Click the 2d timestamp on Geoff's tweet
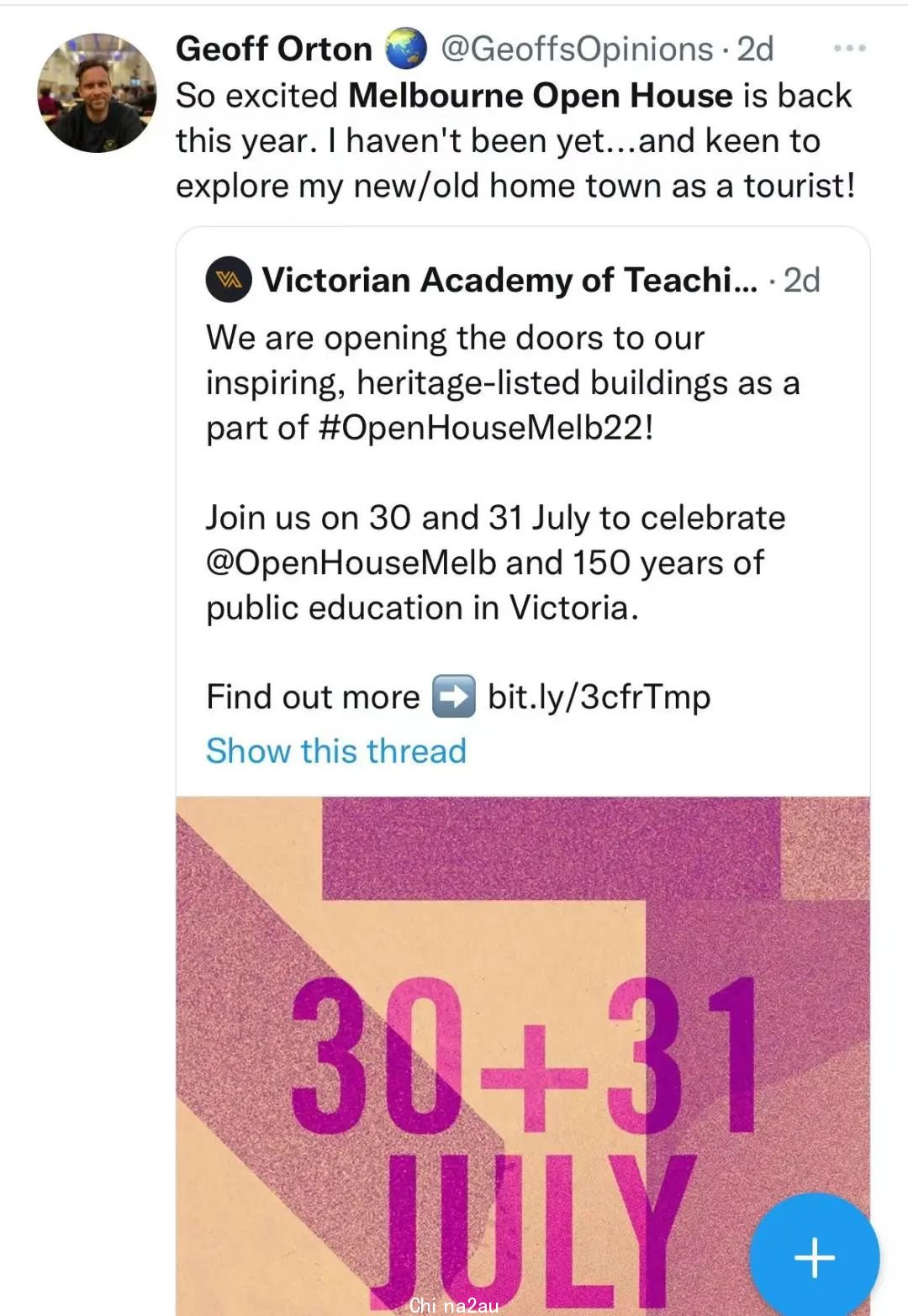The width and height of the screenshot is (908, 1316). pyautogui.click(x=755, y=49)
